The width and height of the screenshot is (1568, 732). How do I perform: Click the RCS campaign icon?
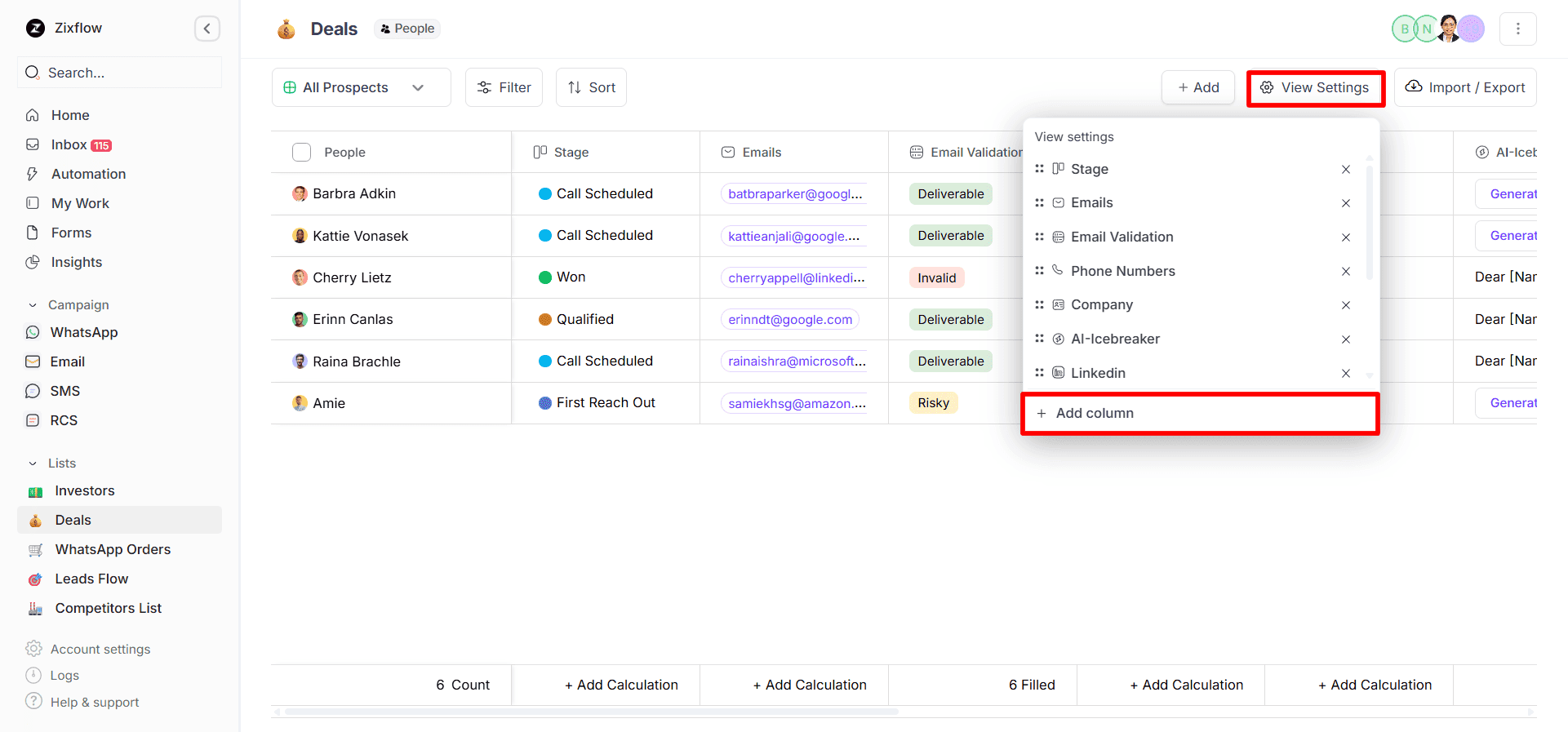(33, 420)
